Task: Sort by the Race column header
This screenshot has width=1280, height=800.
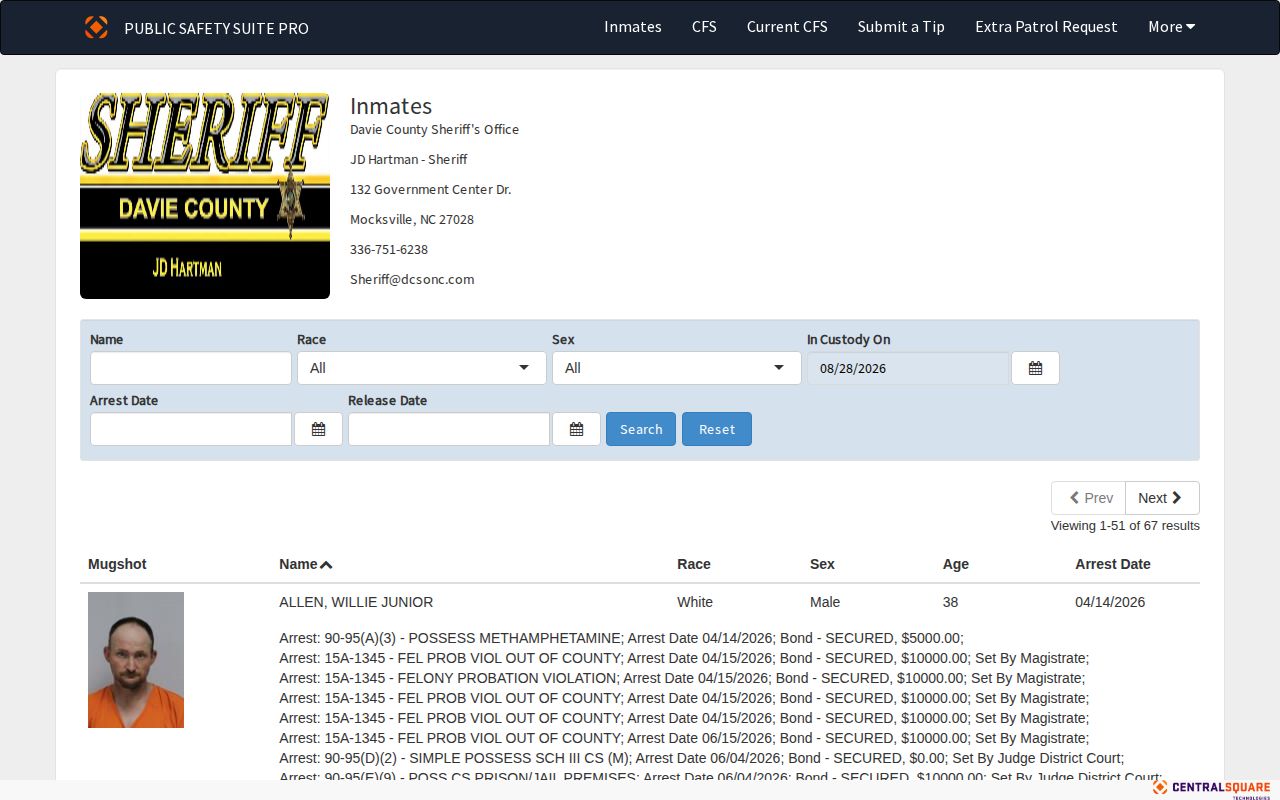Action: [694, 564]
